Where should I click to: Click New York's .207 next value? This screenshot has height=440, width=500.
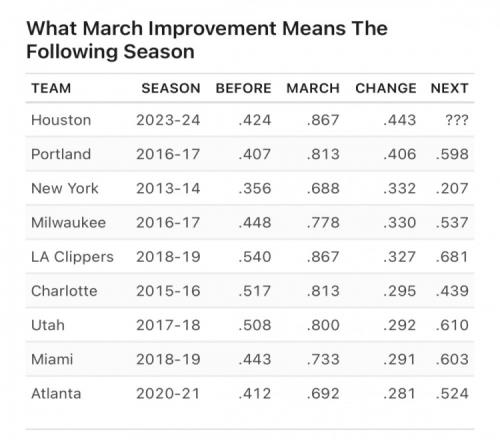[x=452, y=188]
